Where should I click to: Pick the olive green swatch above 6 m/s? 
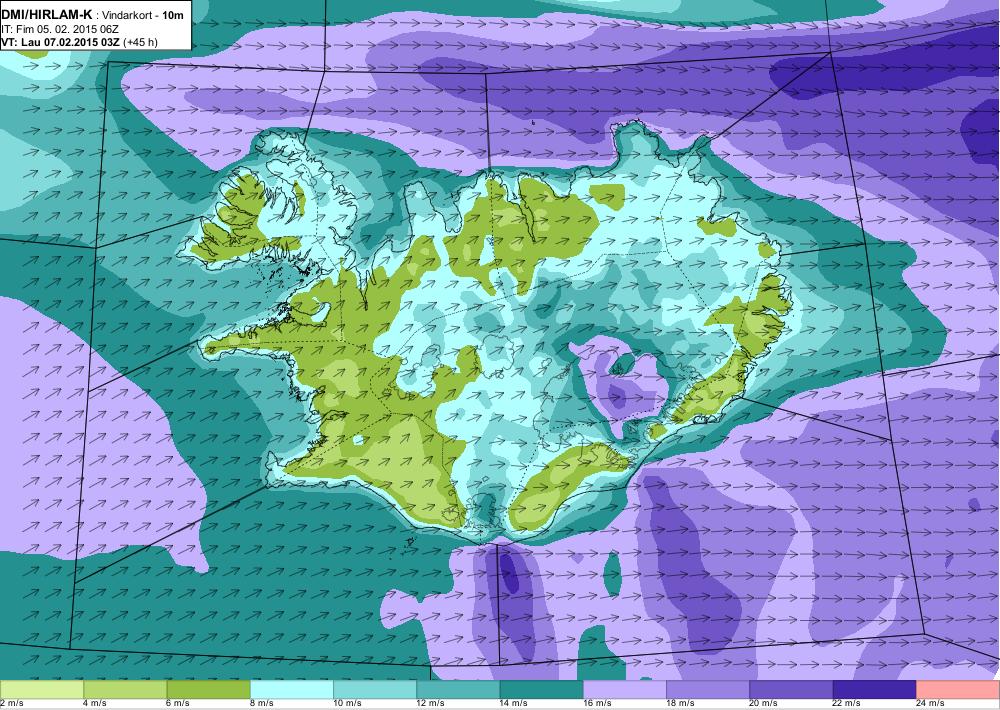pos(209,690)
